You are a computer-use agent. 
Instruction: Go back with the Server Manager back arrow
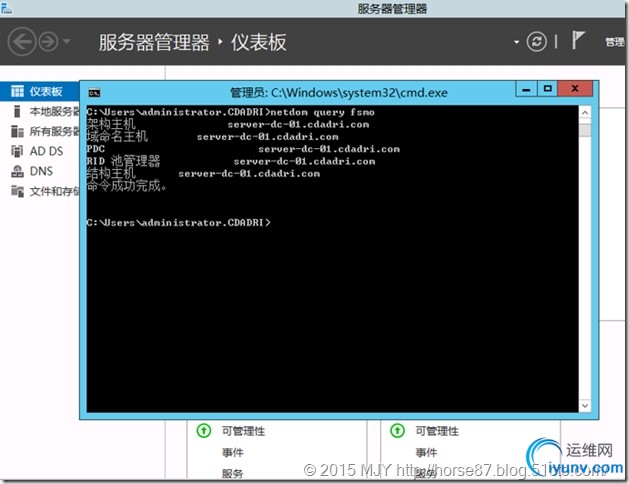point(22,41)
